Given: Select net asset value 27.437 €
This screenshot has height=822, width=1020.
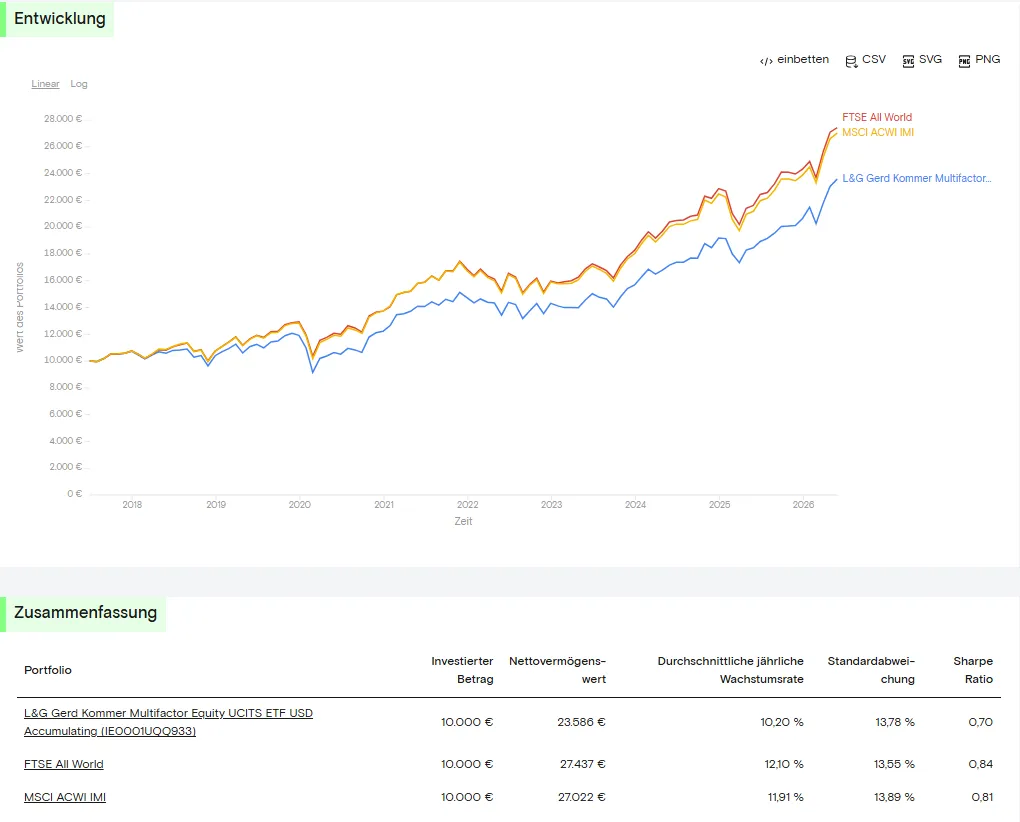Looking at the screenshot, I should [582, 764].
